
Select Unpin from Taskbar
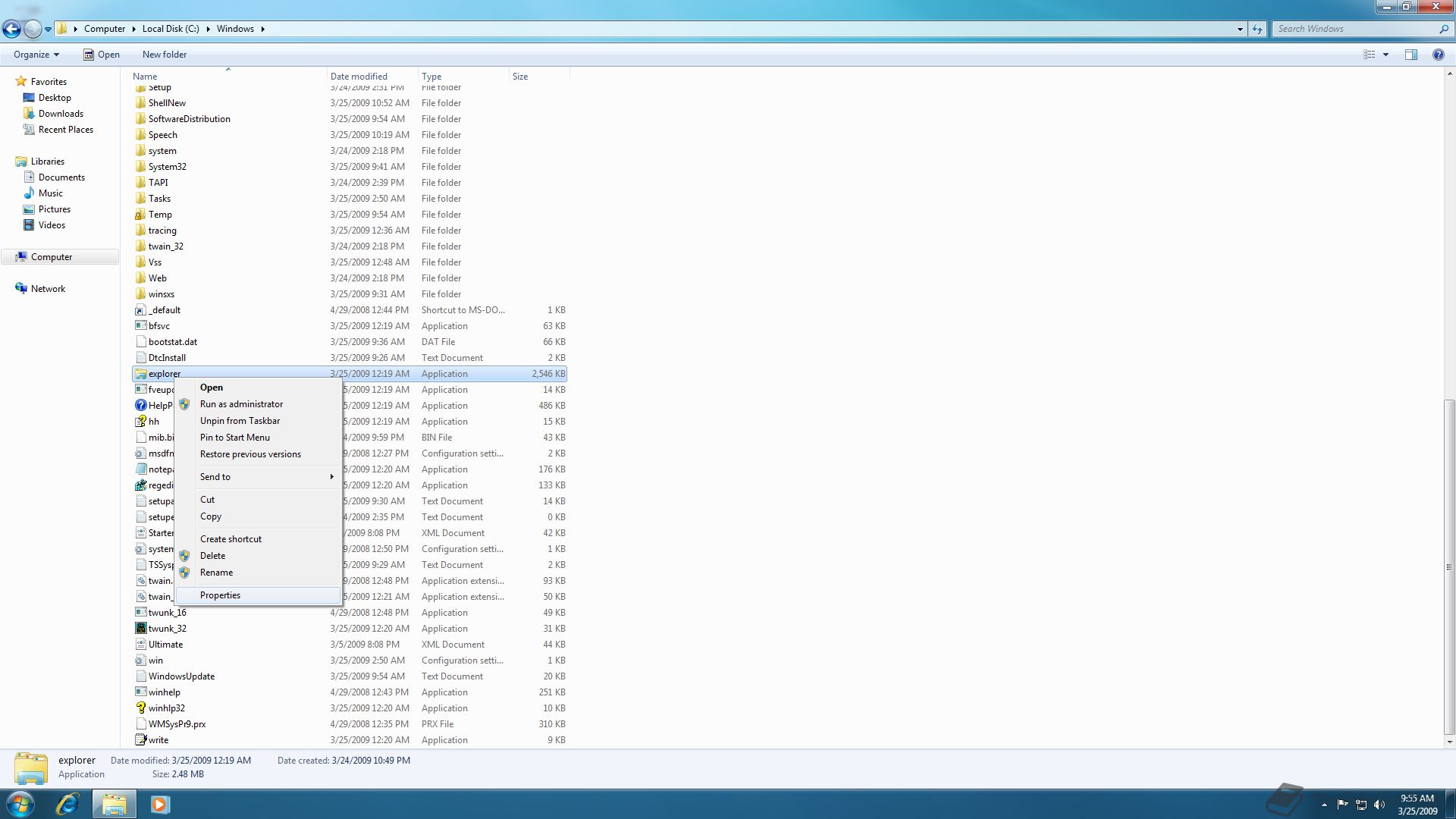[x=258, y=421]
